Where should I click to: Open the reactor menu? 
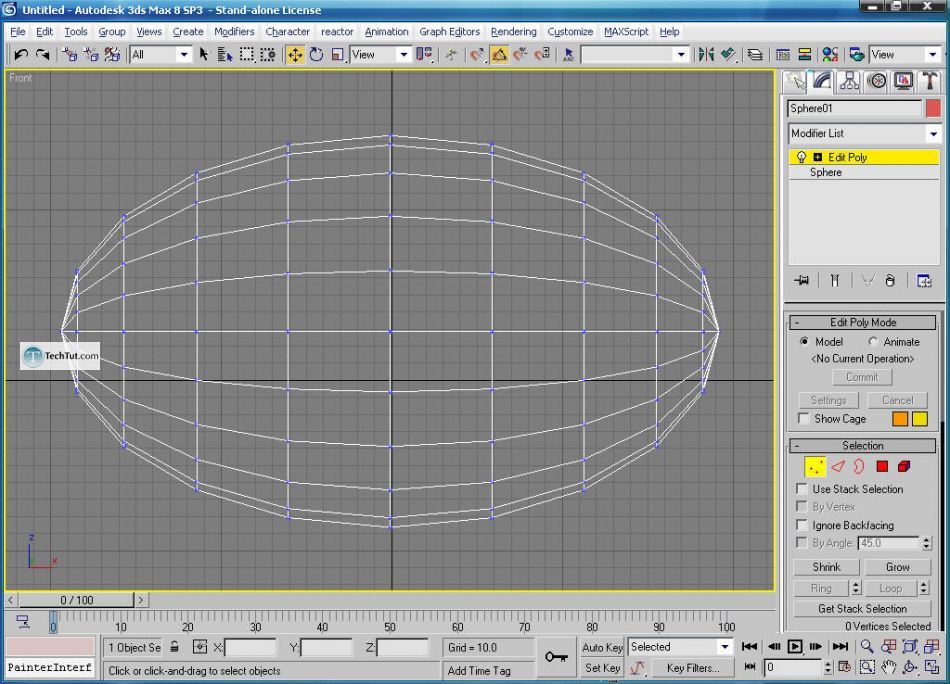click(337, 32)
